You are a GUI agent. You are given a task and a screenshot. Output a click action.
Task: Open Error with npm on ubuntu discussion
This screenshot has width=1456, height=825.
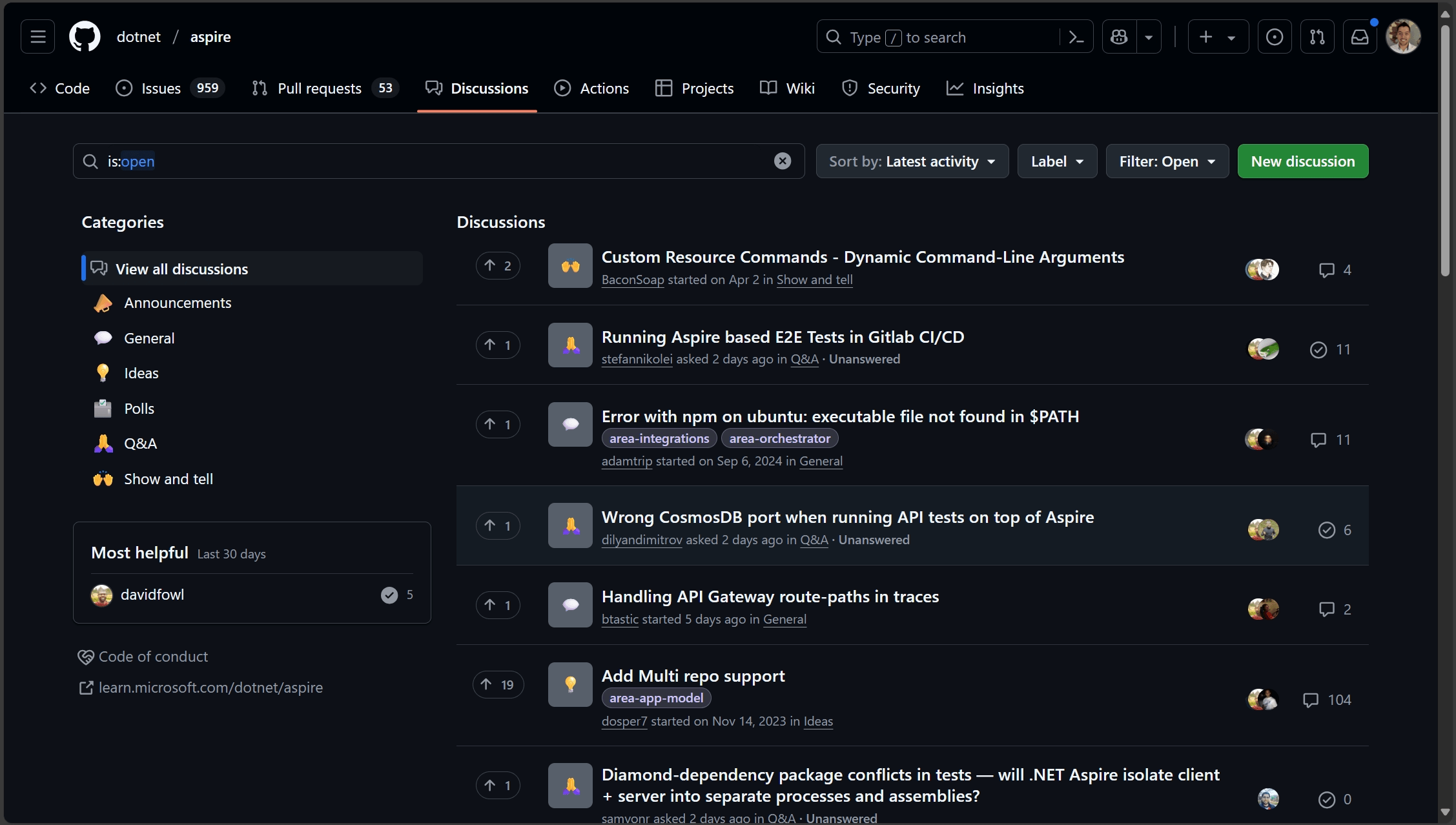(840, 416)
